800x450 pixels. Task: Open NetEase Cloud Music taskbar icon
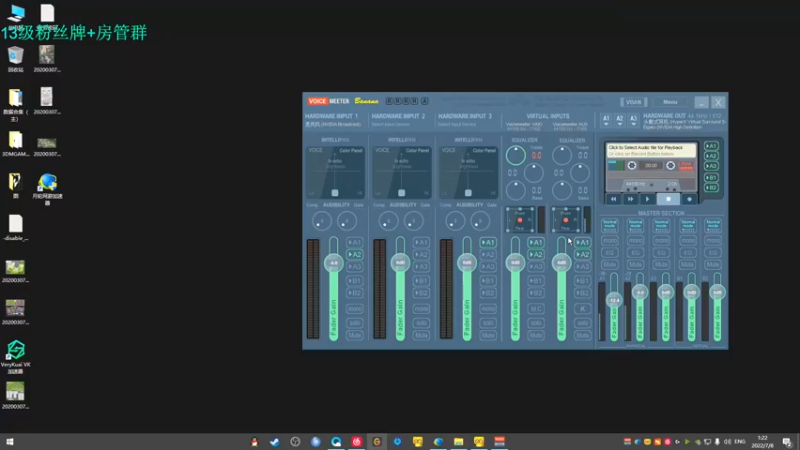click(356, 442)
